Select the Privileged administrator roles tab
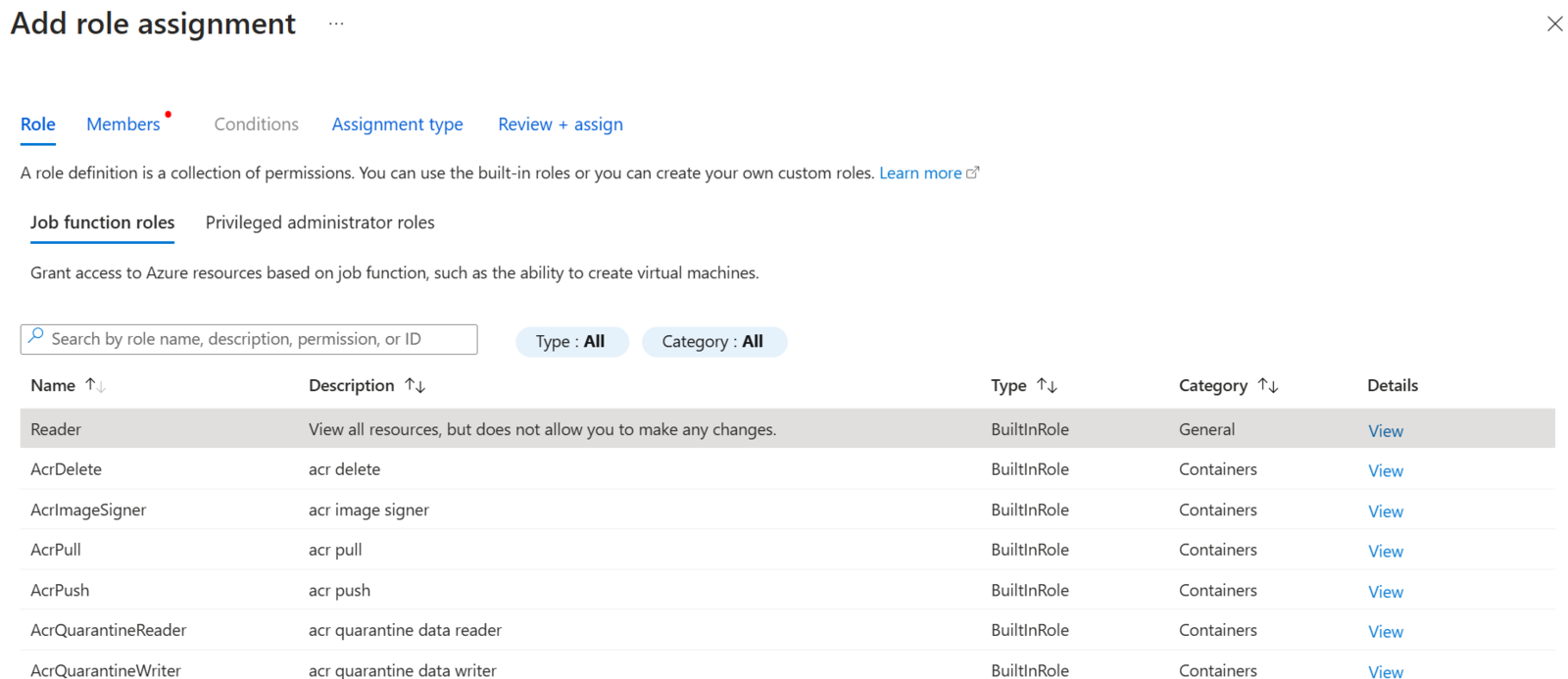 [x=319, y=222]
